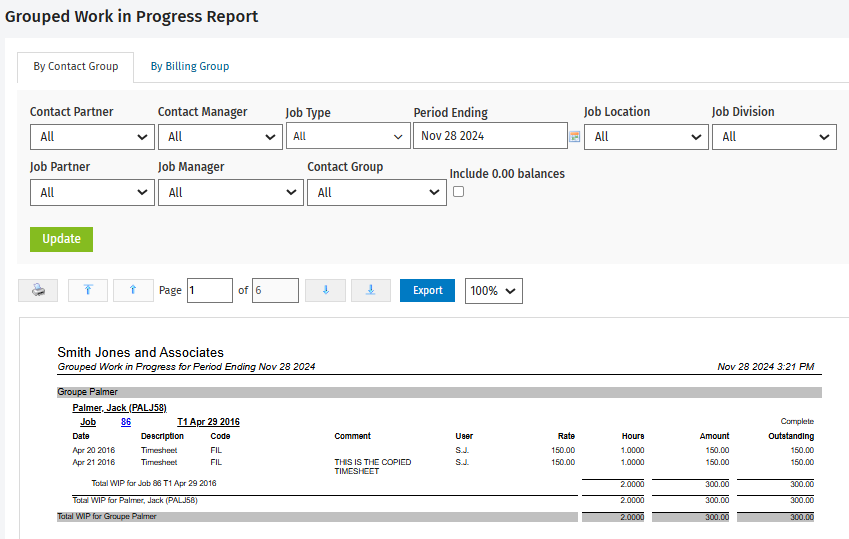This screenshot has height=539, width=849.
Task: Change the 100% zoom level dropdown
Action: (x=494, y=291)
